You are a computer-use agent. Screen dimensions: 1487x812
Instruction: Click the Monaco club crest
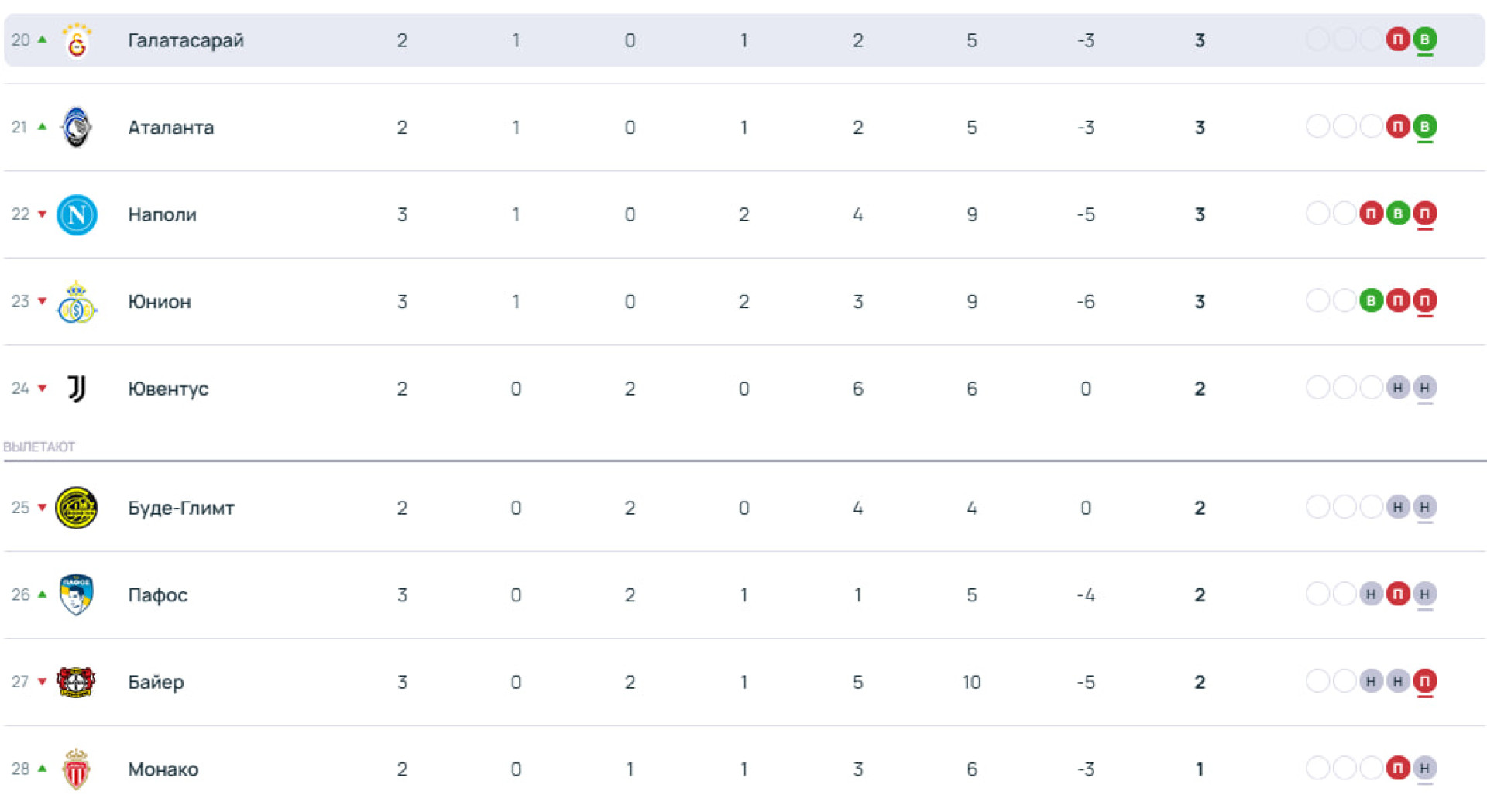pyautogui.click(x=77, y=769)
